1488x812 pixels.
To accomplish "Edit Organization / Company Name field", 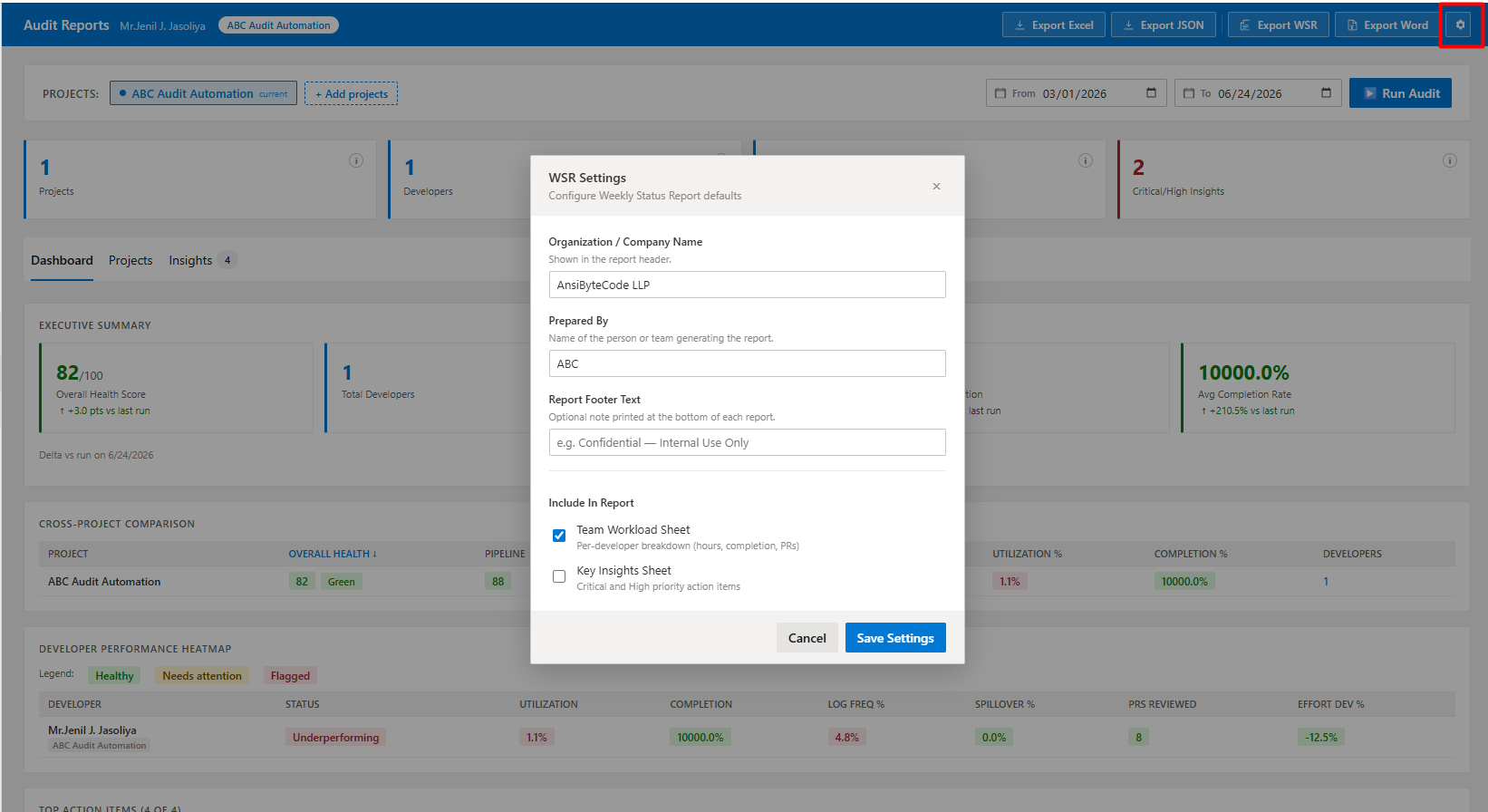I will [747, 285].
